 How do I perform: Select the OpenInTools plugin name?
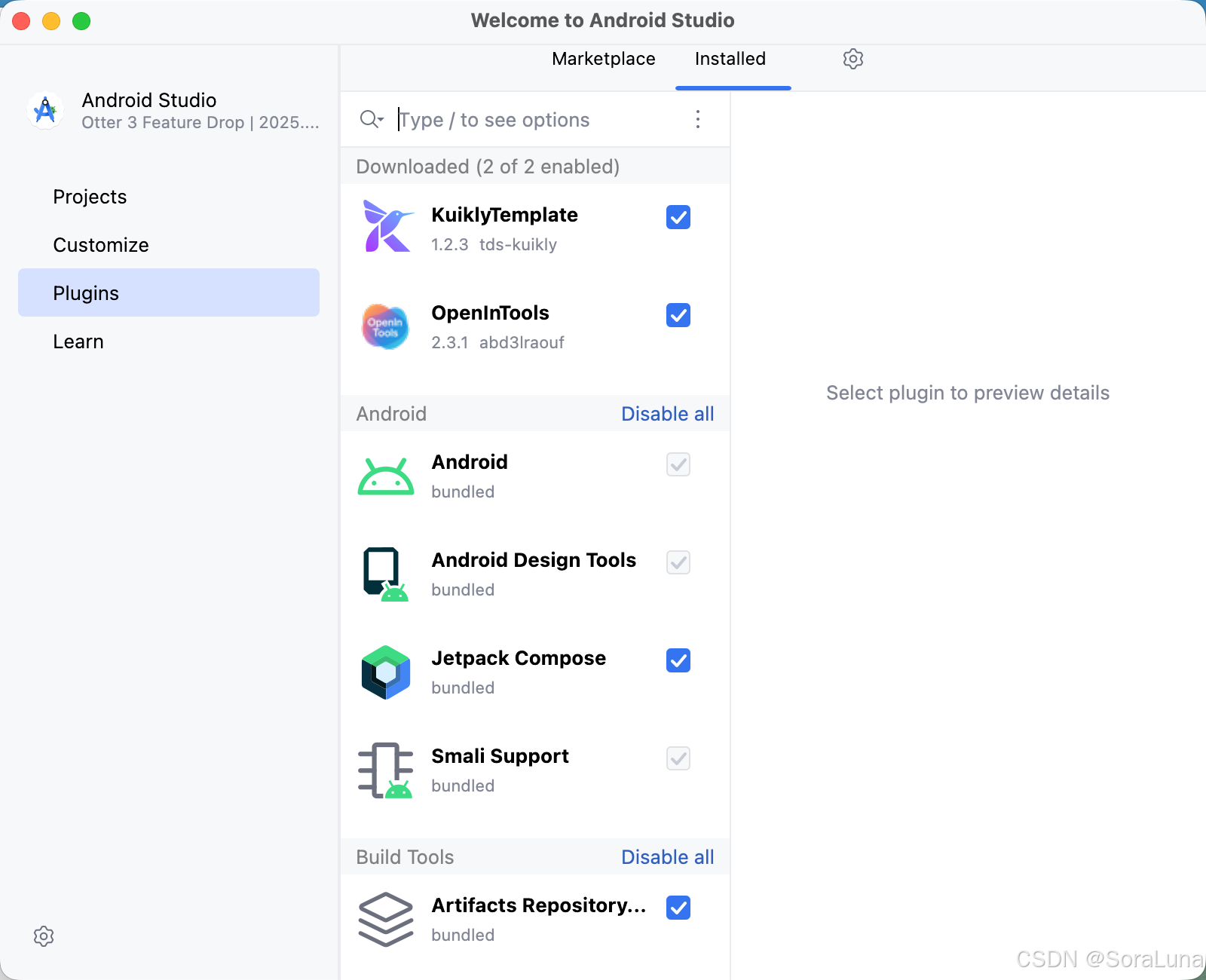(490, 313)
